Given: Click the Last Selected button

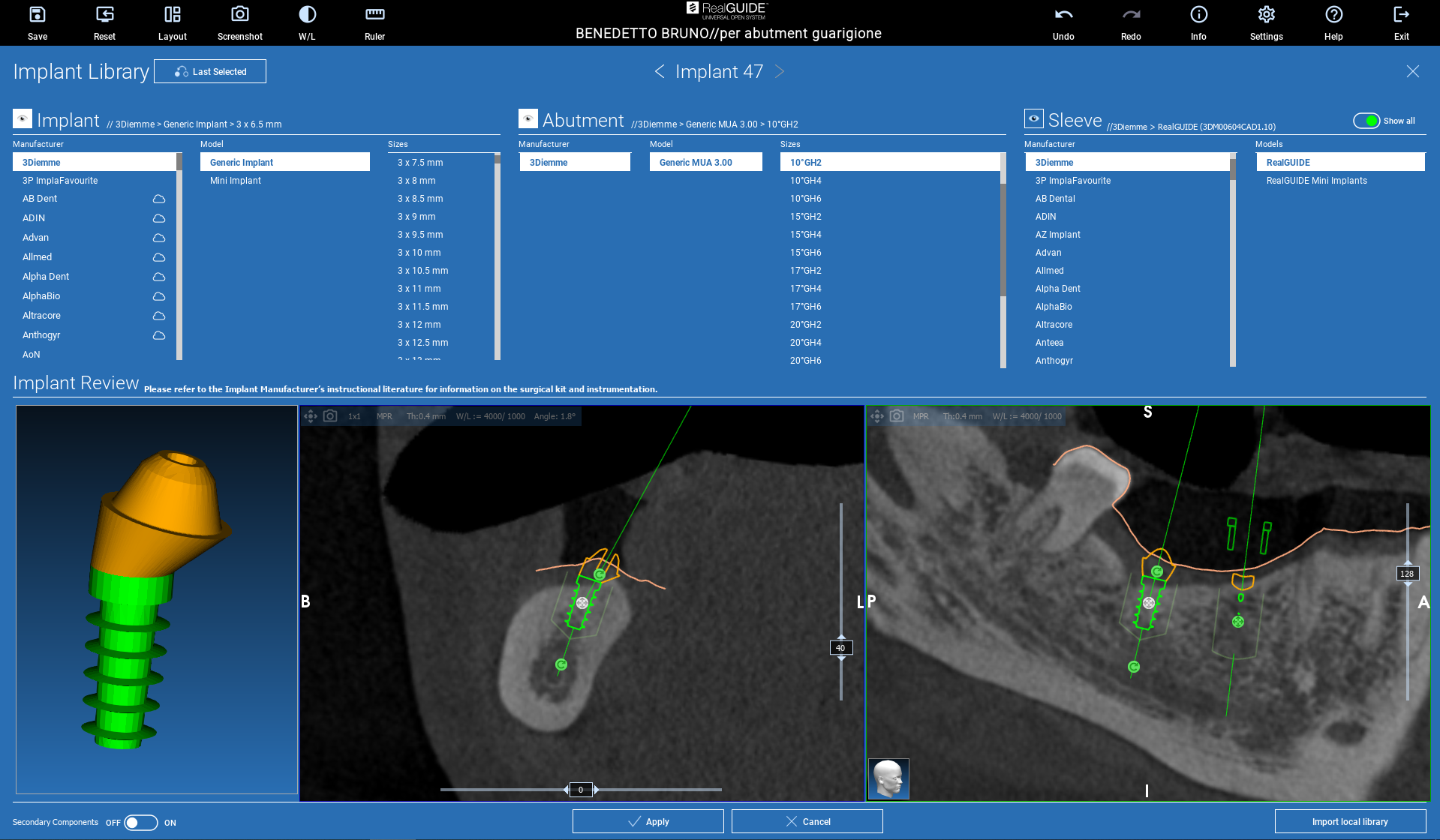Looking at the screenshot, I should 210,72.
